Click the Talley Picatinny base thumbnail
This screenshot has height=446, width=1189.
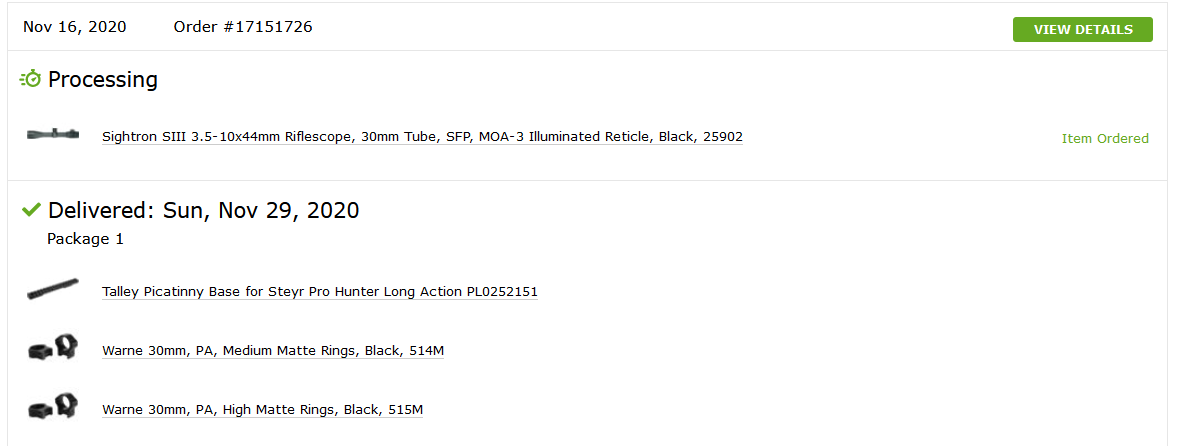(x=52, y=289)
